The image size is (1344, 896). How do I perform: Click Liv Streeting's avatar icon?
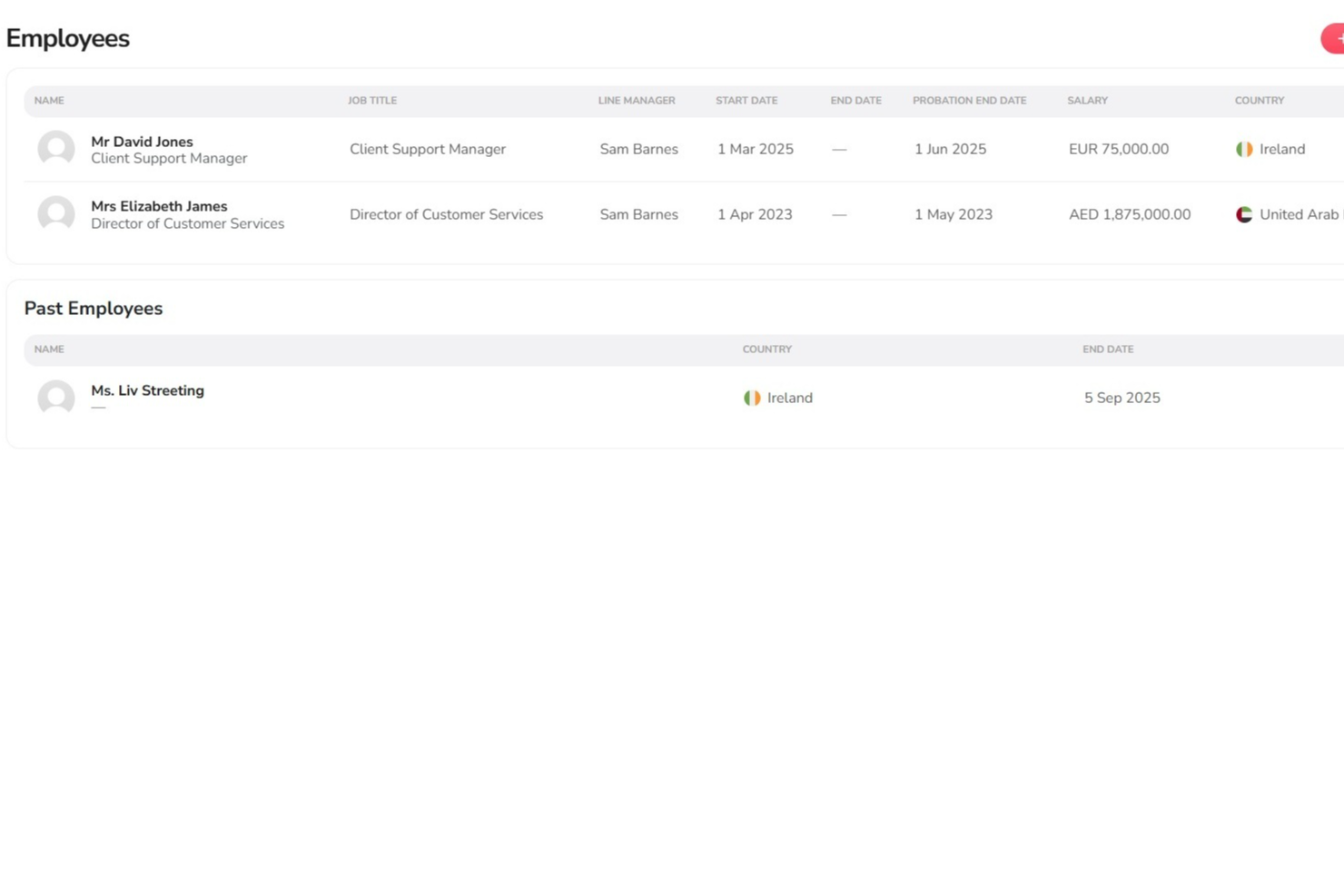click(x=55, y=398)
